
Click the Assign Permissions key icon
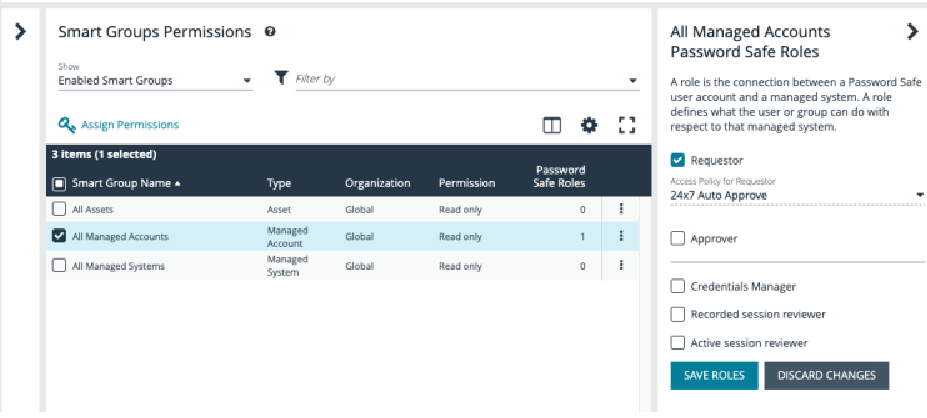tap(67, 125)
